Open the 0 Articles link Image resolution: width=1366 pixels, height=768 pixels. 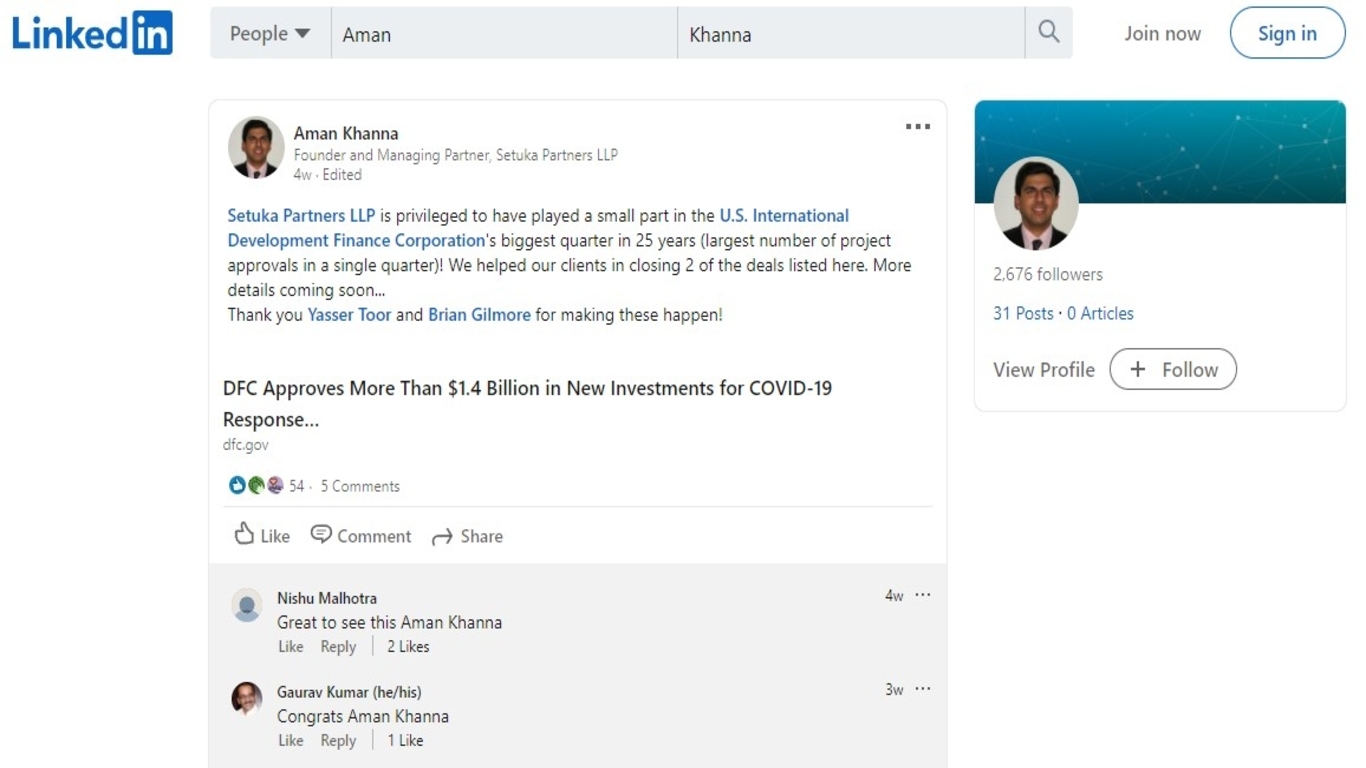[1100, 313]
